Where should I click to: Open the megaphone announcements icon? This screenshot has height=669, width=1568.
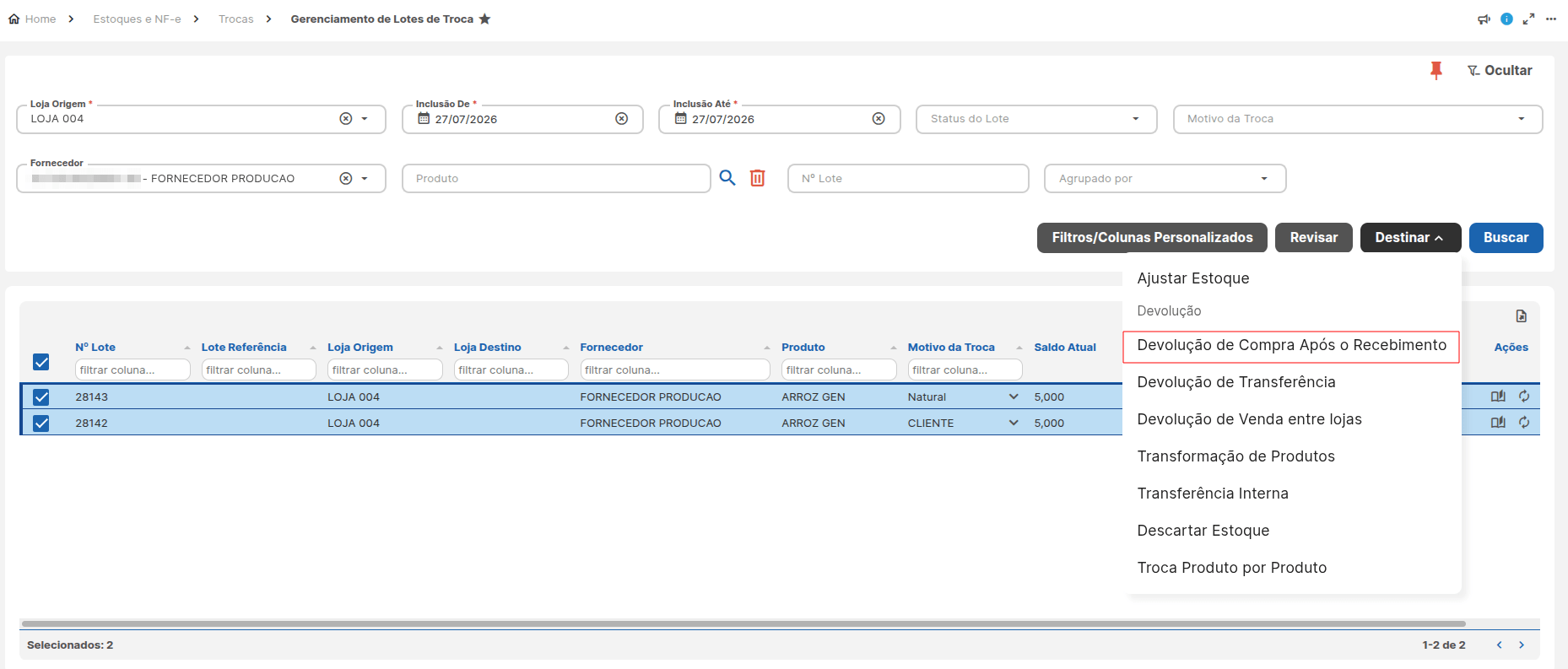click(x=1484, y=19)
